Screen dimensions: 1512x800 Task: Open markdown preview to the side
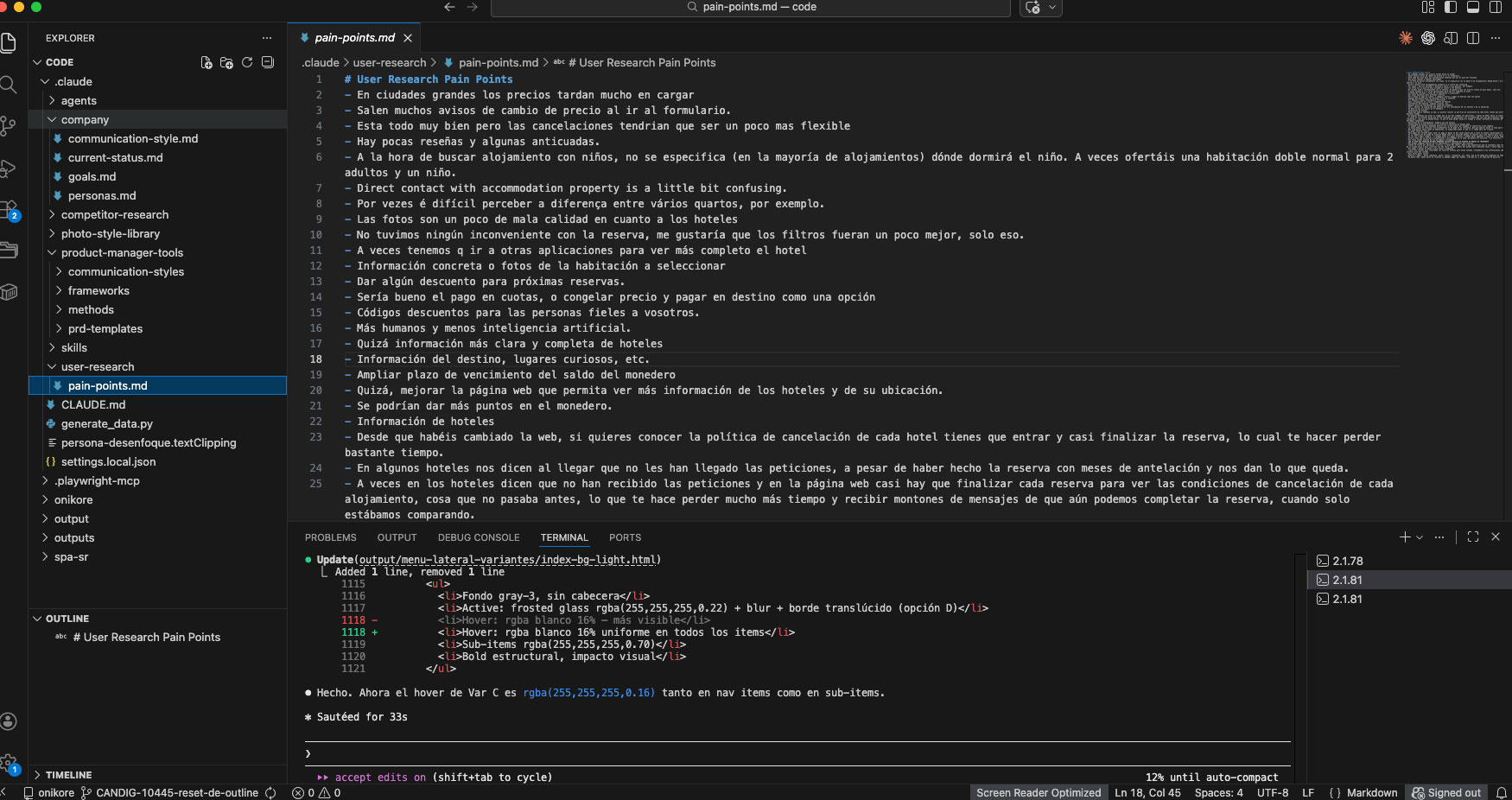coord(1451,38)
